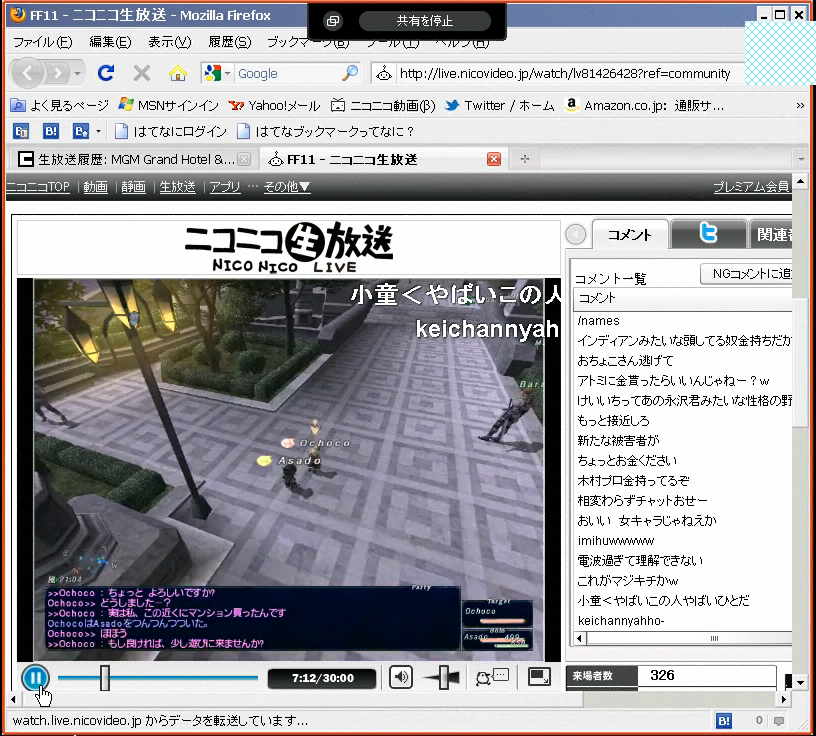Open the home page via house icon
The image size is (816, 736).
coord(177,73)
